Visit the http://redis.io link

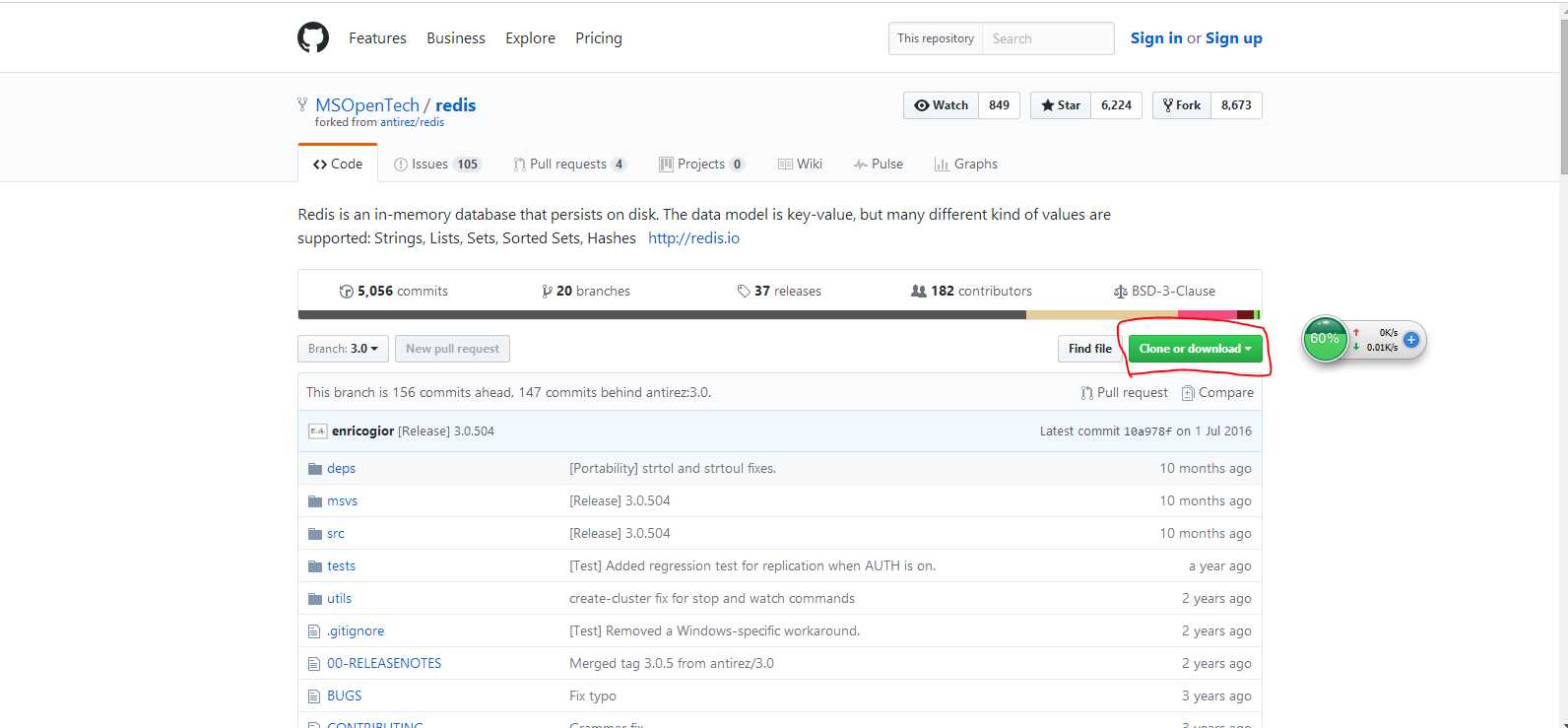693,237
